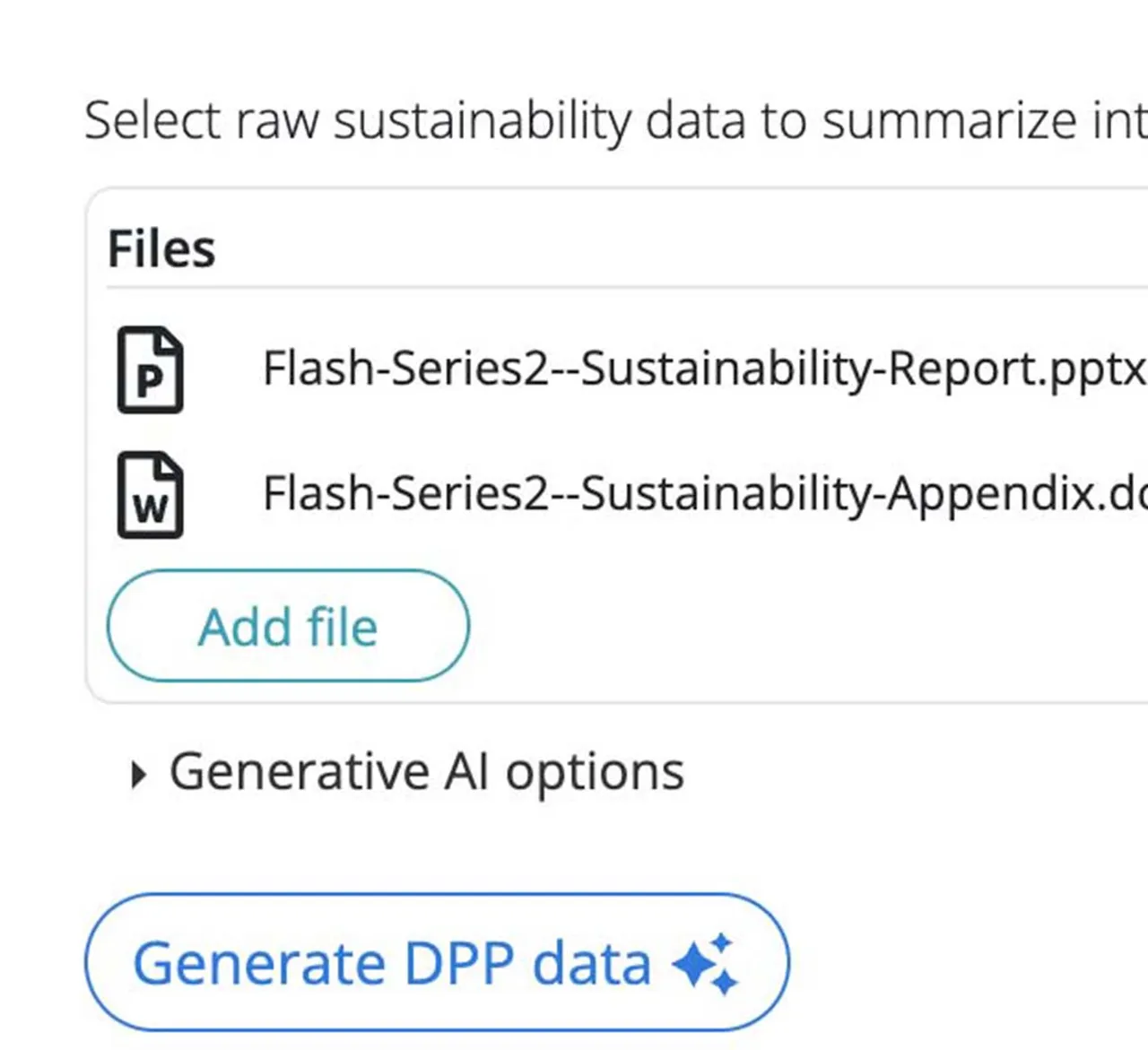The height and width of the screenshot is (1050, 1148).
Task: Click the W document type glyph
Action: pos(151,504)
